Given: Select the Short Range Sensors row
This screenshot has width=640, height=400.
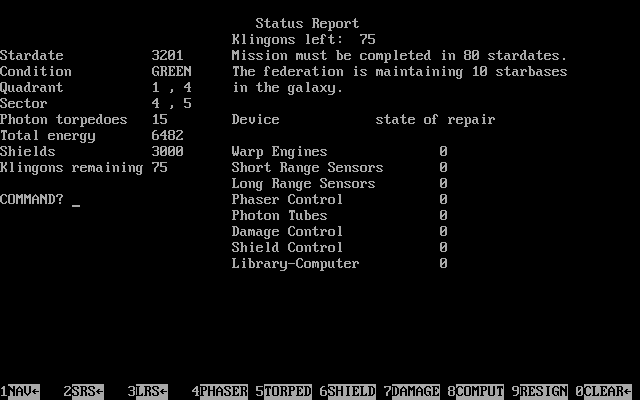Looking at the screenshot, I should click(340, 168).
